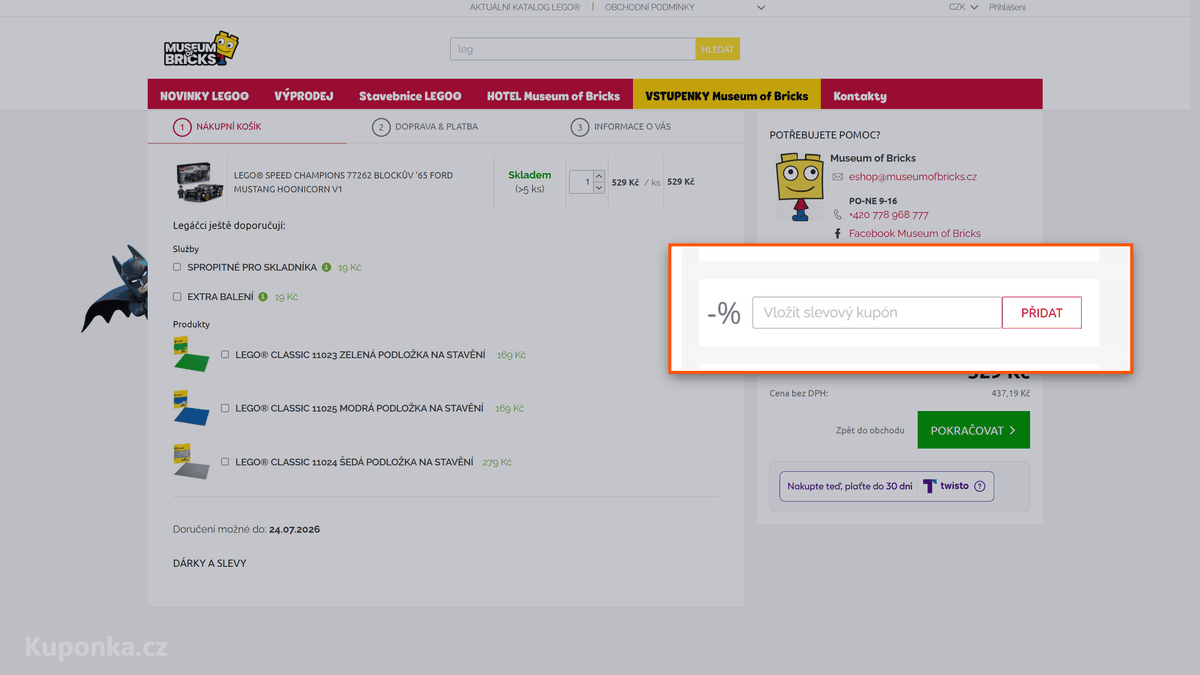Viewport: 1200px width, 675px height.
Task: Open Stavebnice LEGO menu
Action: coord(410,96)
